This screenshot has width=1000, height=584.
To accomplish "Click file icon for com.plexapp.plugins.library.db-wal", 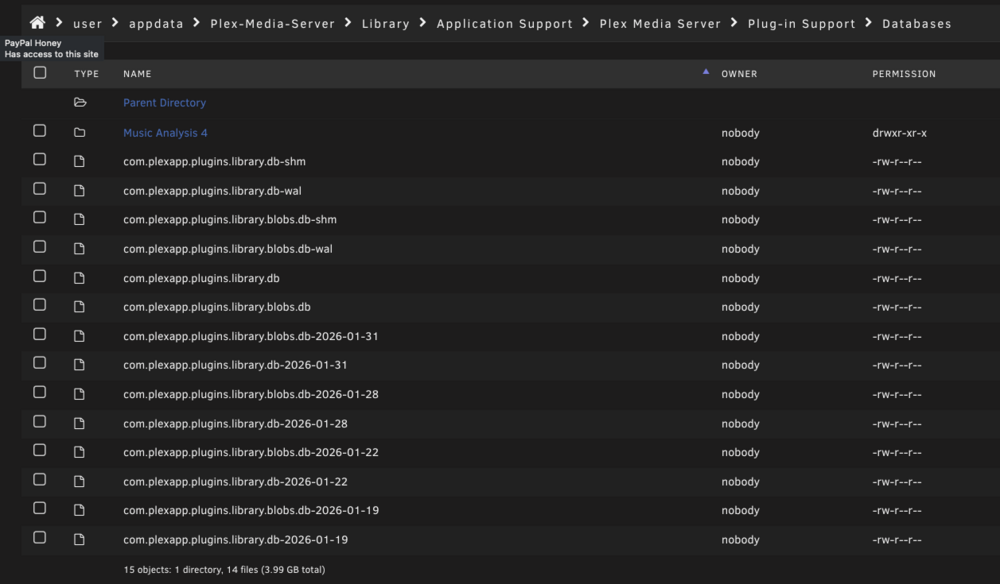I will point(79,191).
